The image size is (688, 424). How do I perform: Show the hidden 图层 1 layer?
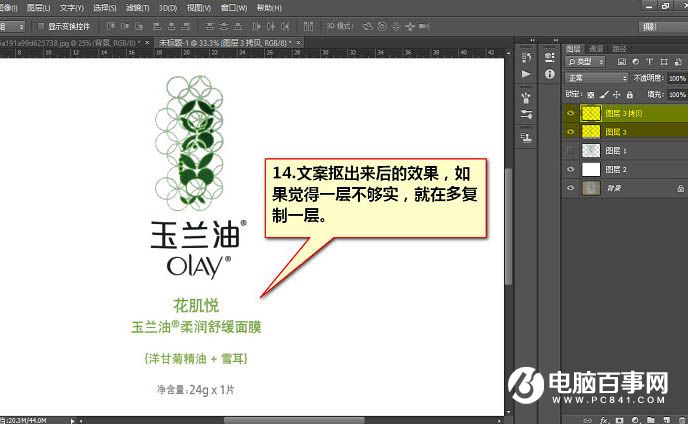click(570, 151)
